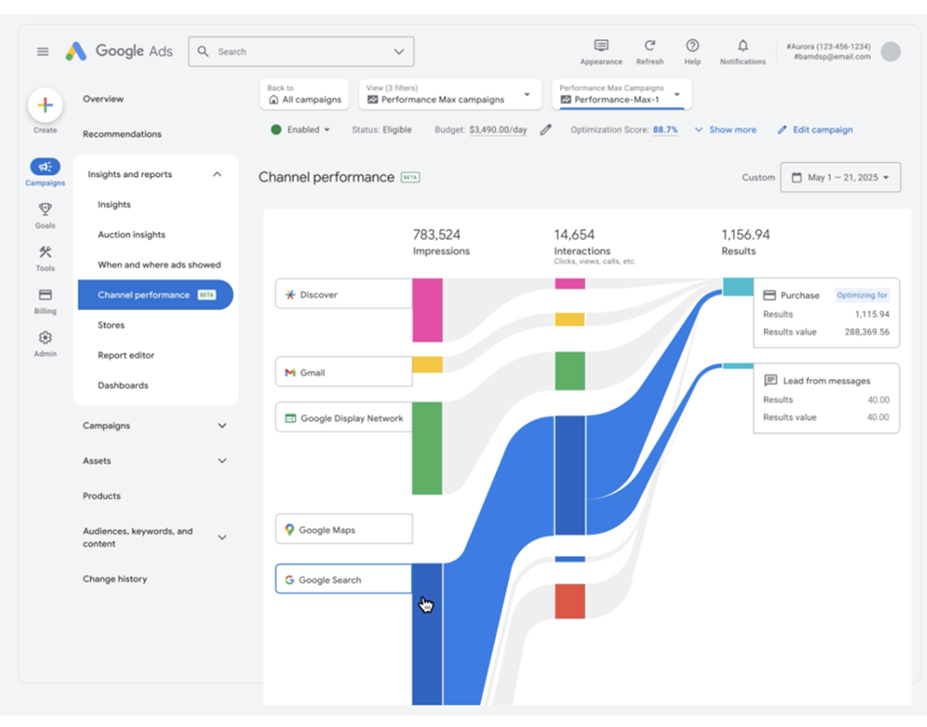Viewport: 927px width, 727px height.
Task: Click the Optimizing for badge
Action: tap(862, 295)
